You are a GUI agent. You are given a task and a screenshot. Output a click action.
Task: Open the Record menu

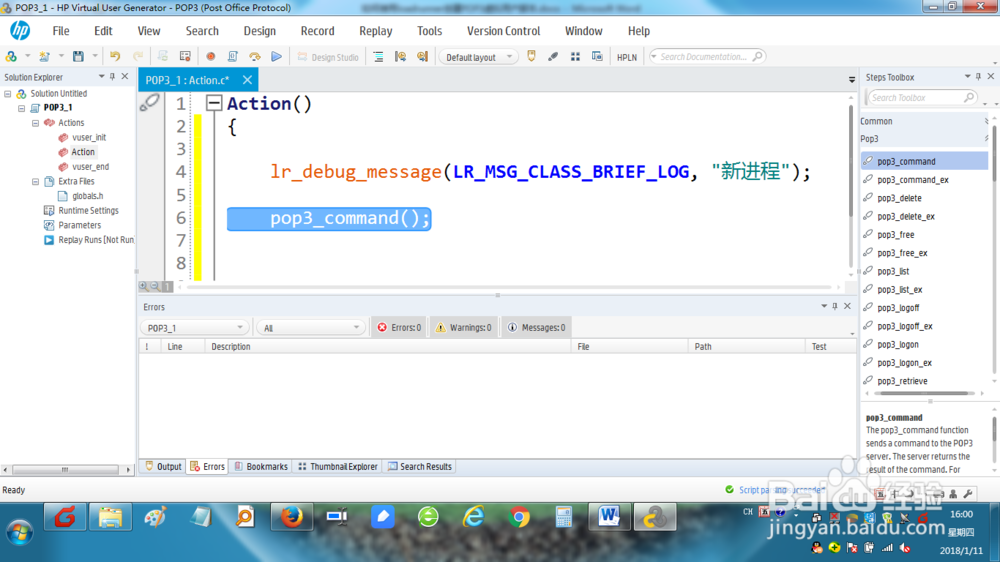coord(318,31)
